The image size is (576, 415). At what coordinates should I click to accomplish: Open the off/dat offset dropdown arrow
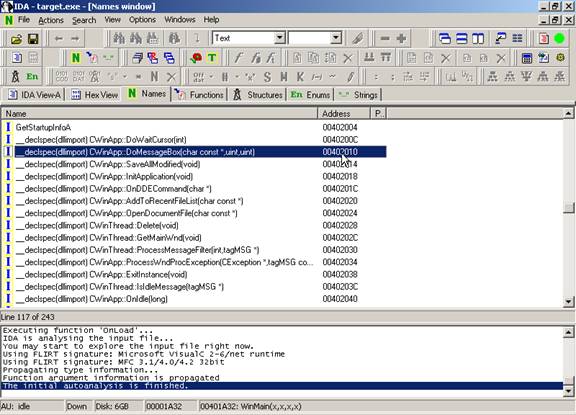[211, 77]
